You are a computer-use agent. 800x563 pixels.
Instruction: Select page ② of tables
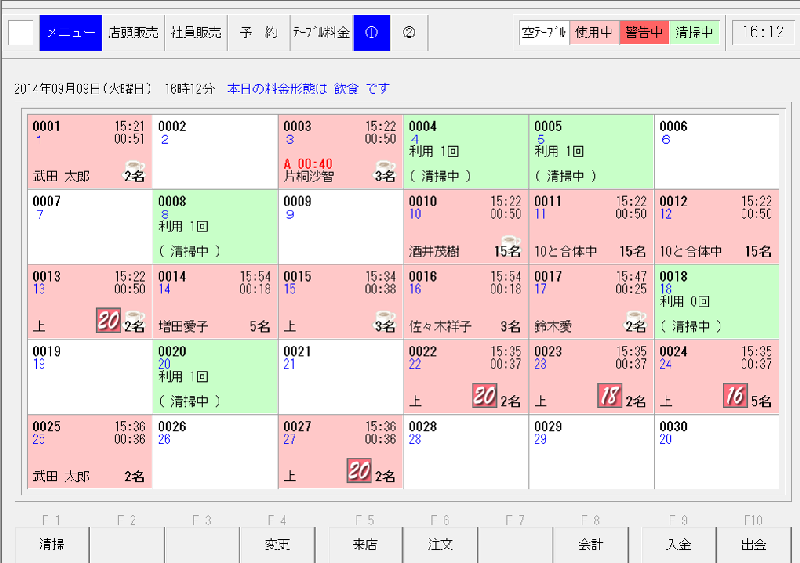(409, 33)
